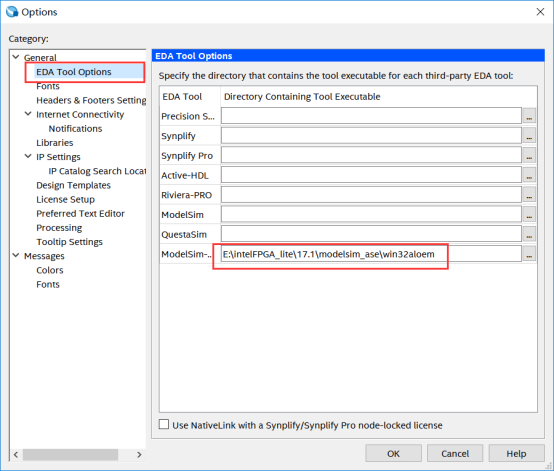Click the Active-HDL directory field
Screen dimensions: 554x471
[x=371, y=175]
